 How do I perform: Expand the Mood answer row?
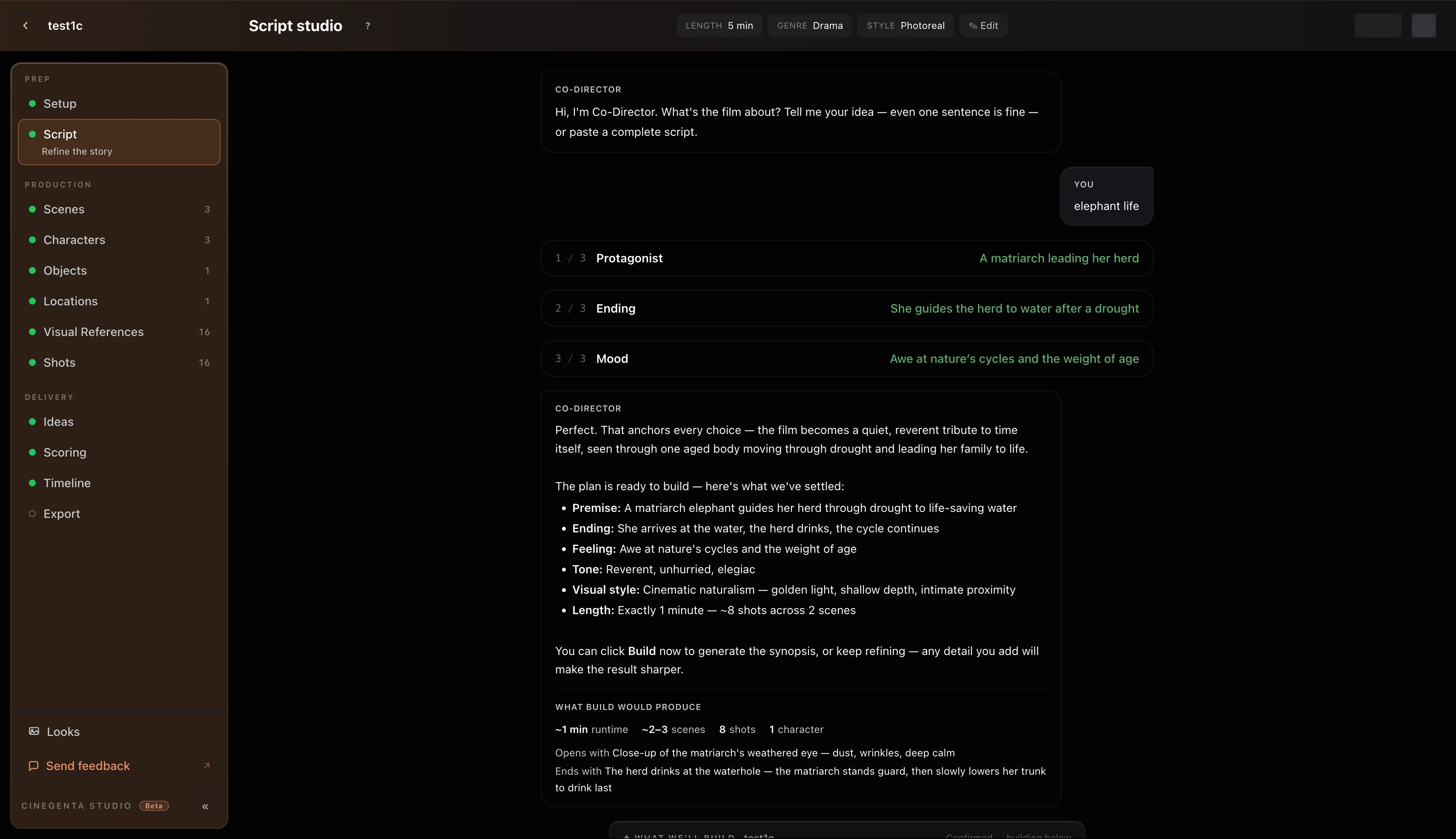[847, 359]
